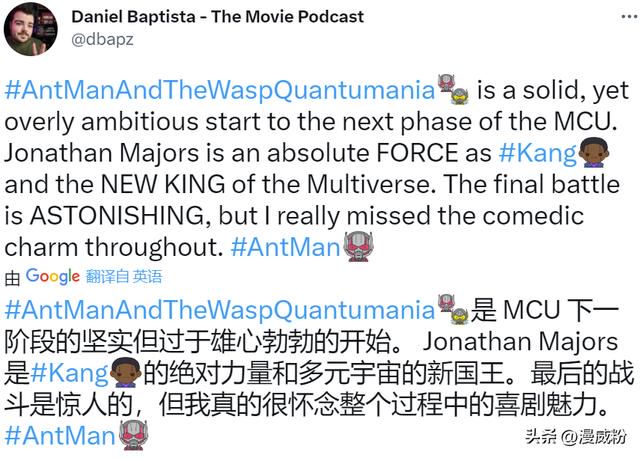Click the Ant-Man helmet emoji in the English tweet
Viewport: 640px width, 458px height.
click(x=358, y=246)
